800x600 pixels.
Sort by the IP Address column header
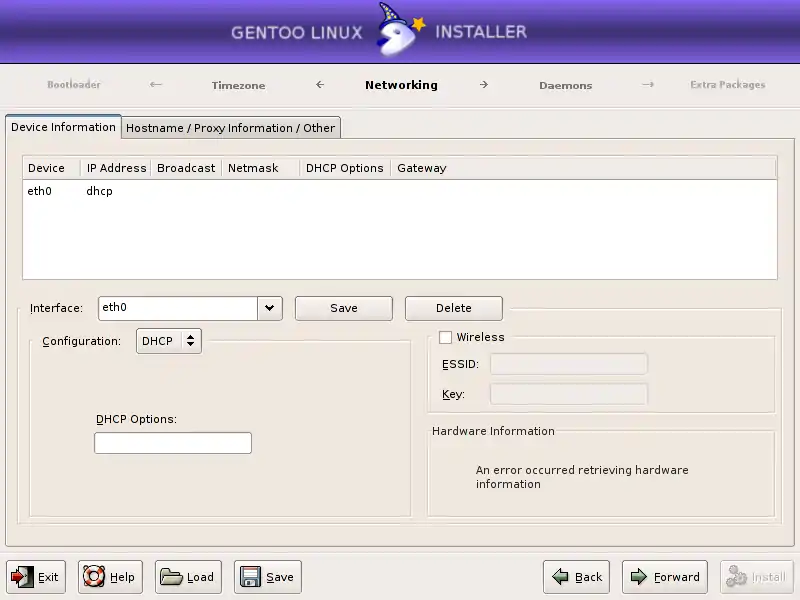click(116, 168)
